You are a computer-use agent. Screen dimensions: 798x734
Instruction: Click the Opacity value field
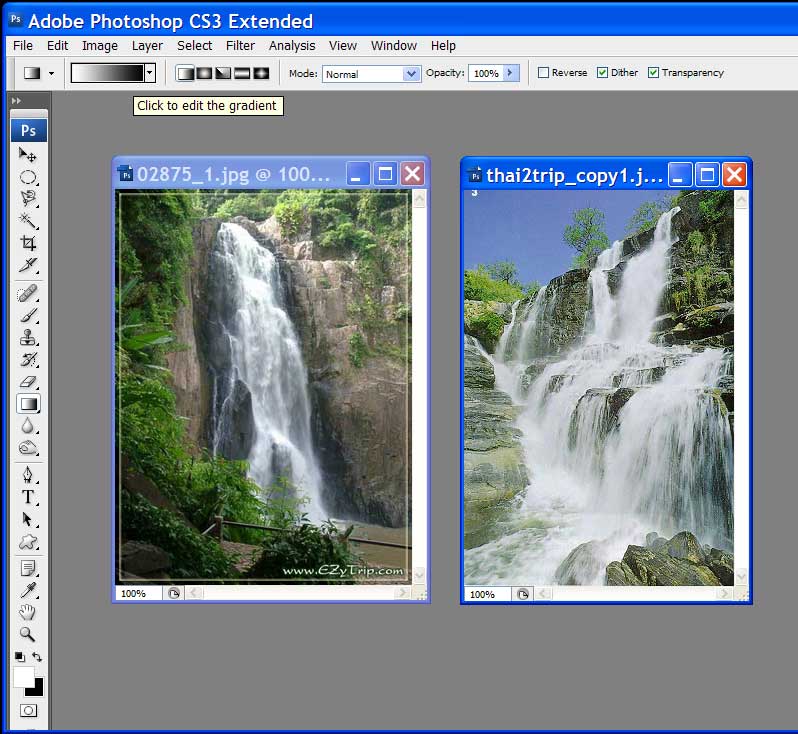486,73
